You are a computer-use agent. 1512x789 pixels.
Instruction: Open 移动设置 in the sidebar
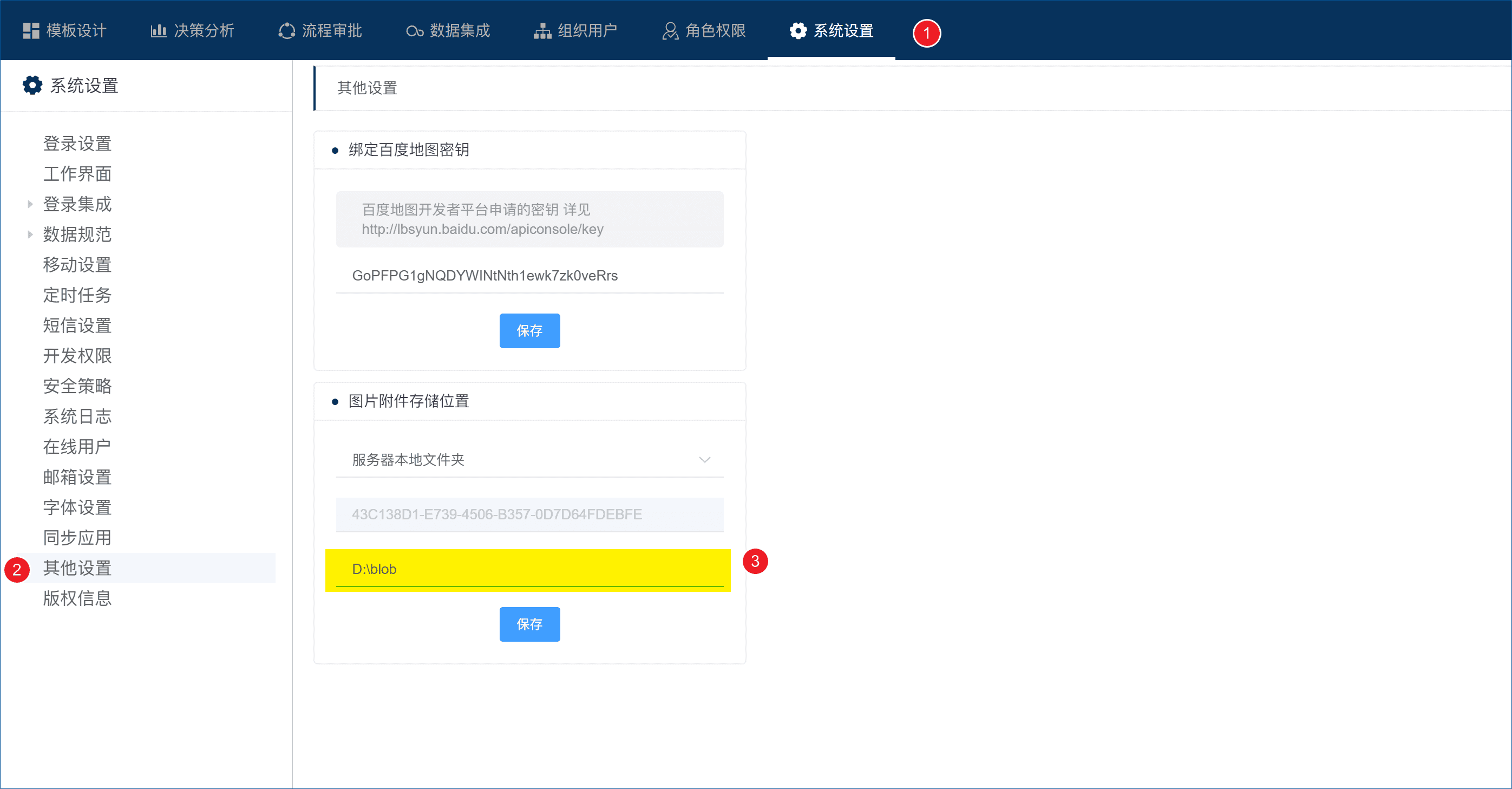coord(77,265)
